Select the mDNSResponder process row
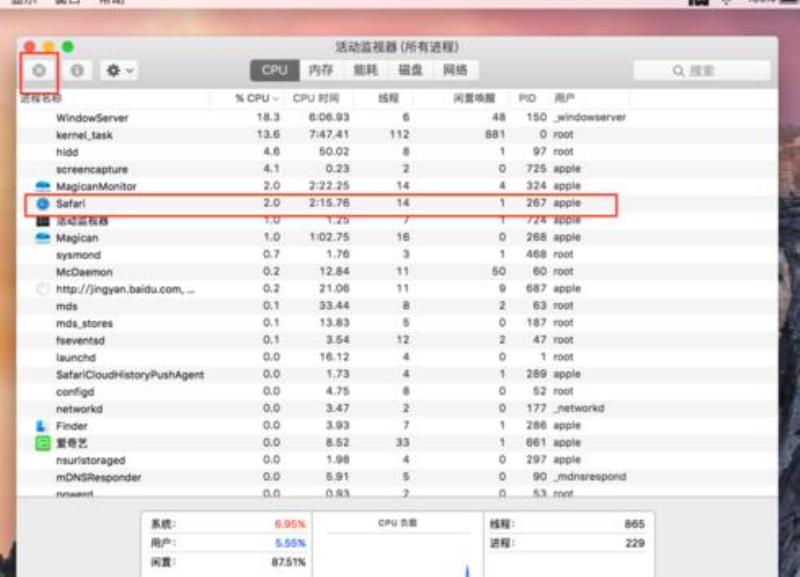 (397, 478)
